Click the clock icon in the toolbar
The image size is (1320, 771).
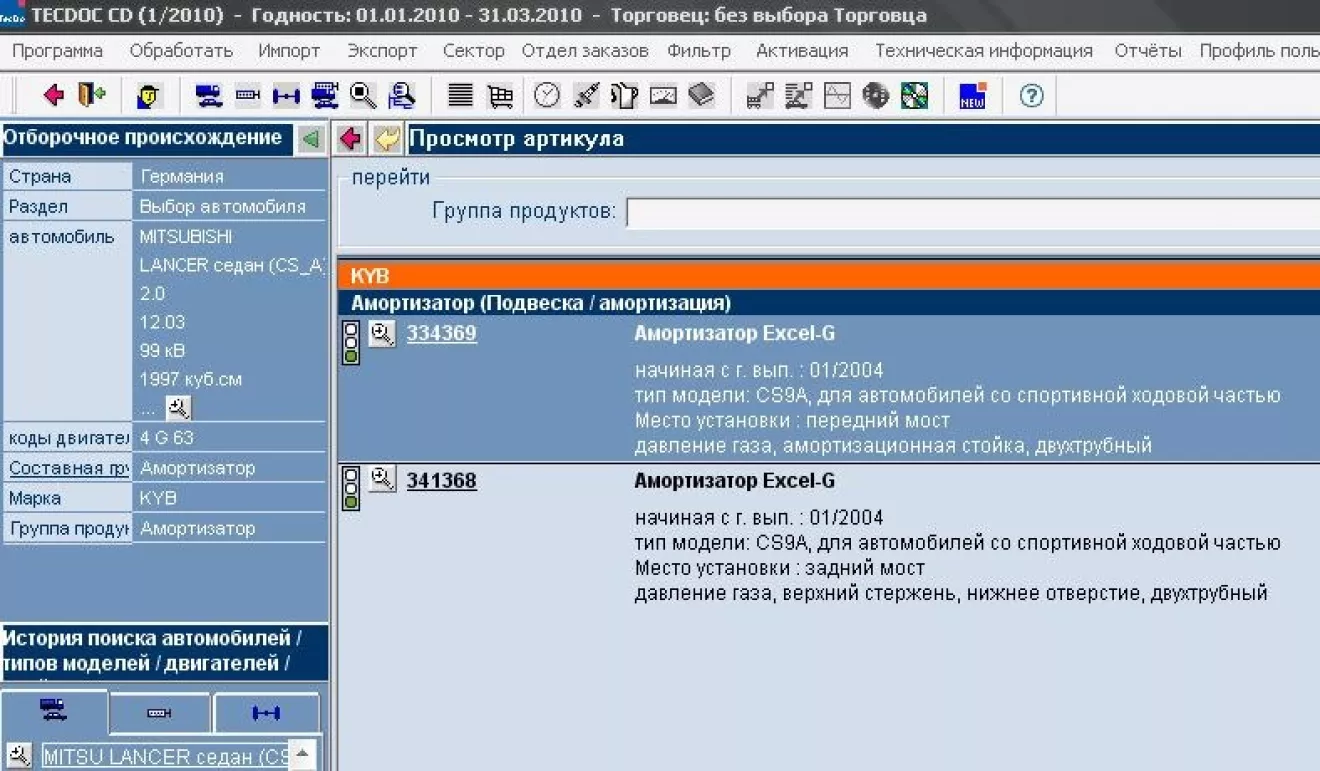[x=547, y=95]
